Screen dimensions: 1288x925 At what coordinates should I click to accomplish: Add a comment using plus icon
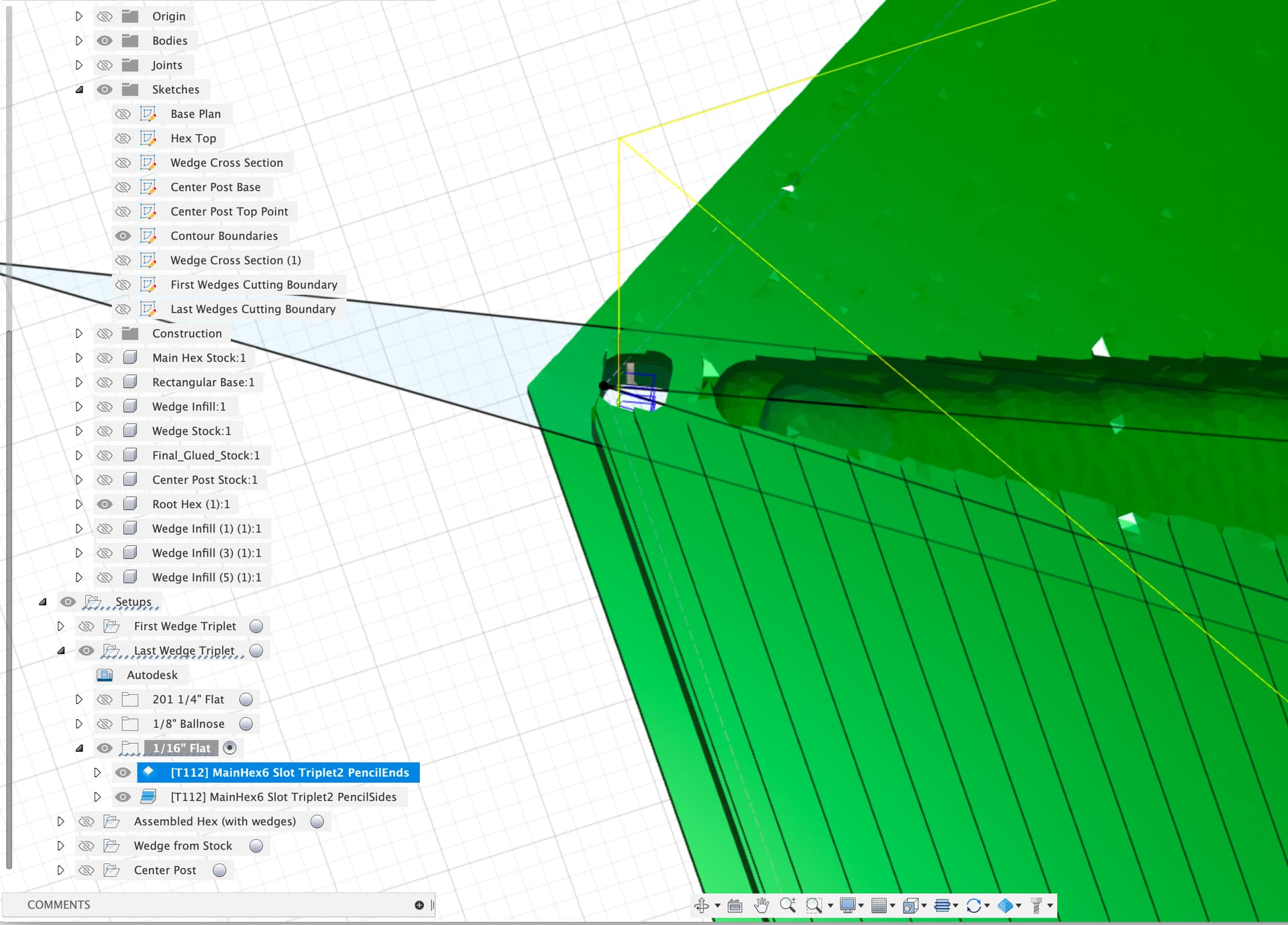click(x=419, y=905)
